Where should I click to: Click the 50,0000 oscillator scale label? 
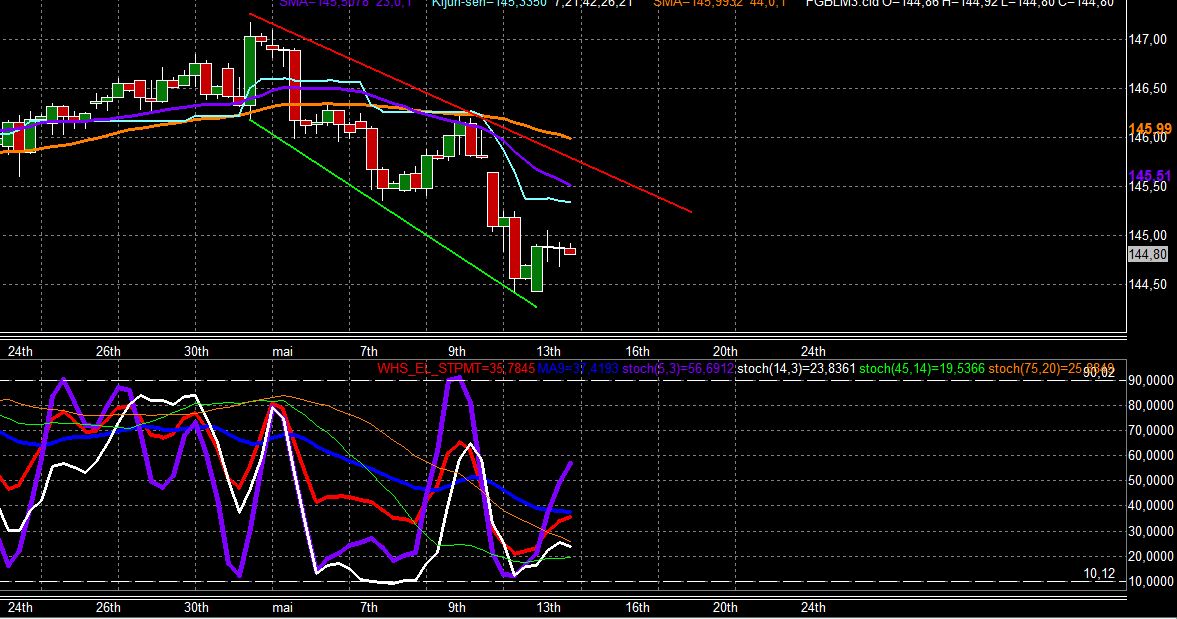pyautogui.click(x=1151, y=481)
